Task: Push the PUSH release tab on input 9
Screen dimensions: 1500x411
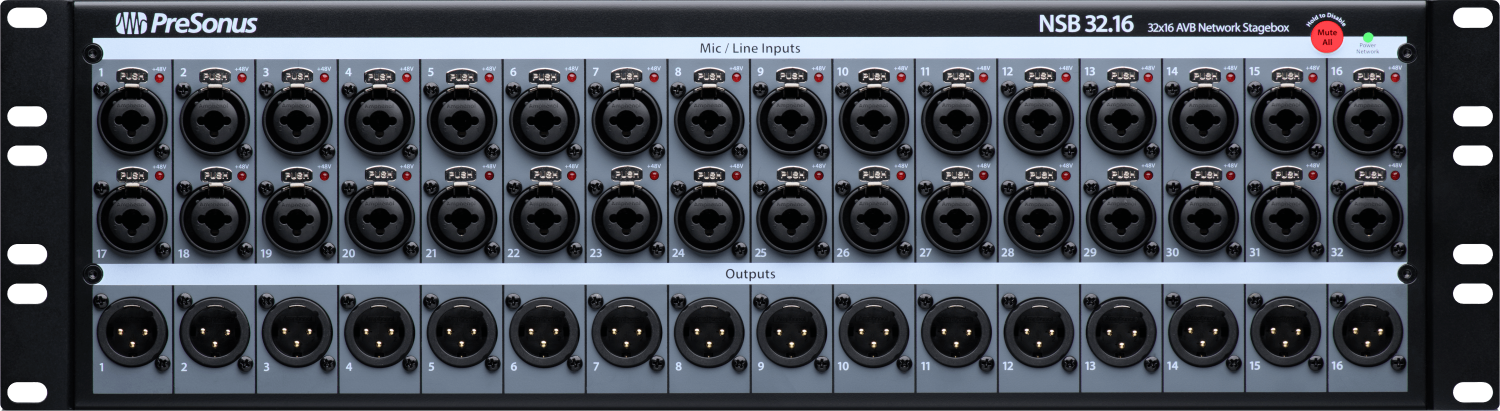Action: (791, 76)
